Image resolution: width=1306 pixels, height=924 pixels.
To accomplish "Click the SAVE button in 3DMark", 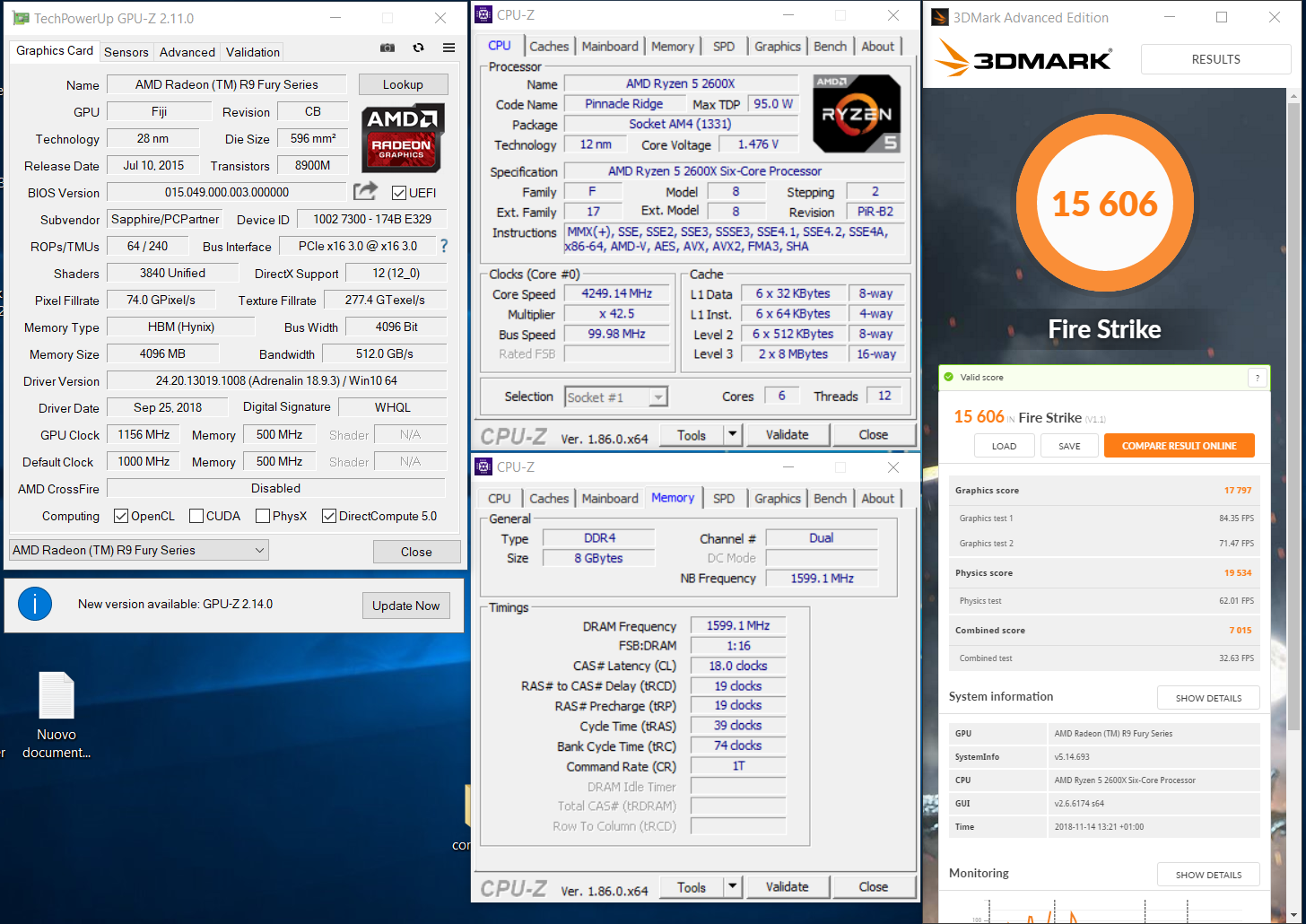I will (1069, 446).
